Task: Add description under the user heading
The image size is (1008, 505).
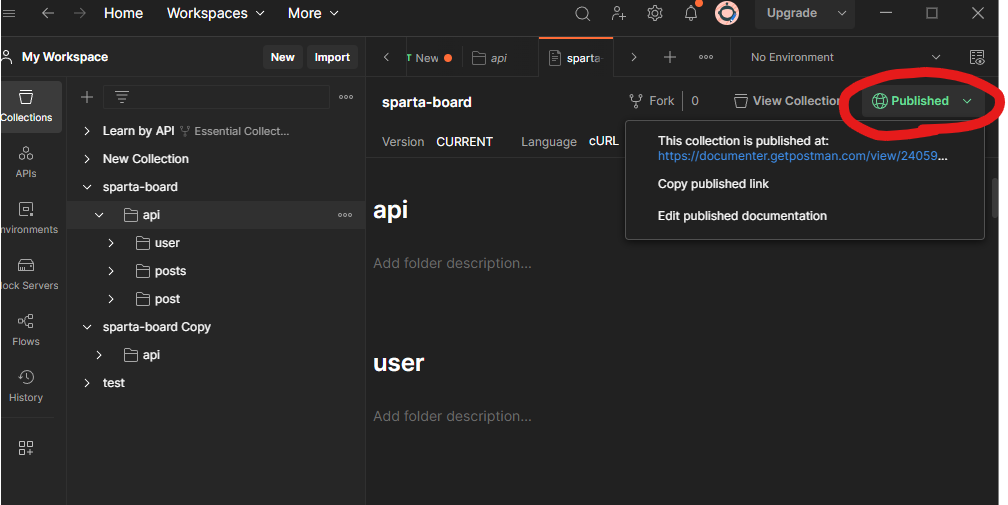Action: pos(452,416)
